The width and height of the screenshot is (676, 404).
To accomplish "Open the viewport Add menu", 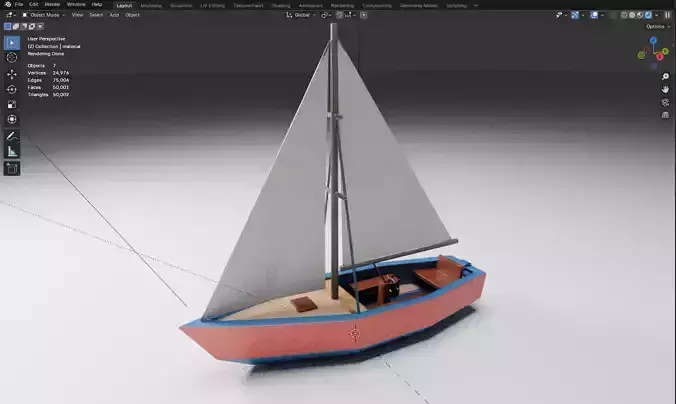I will [114, 15].
